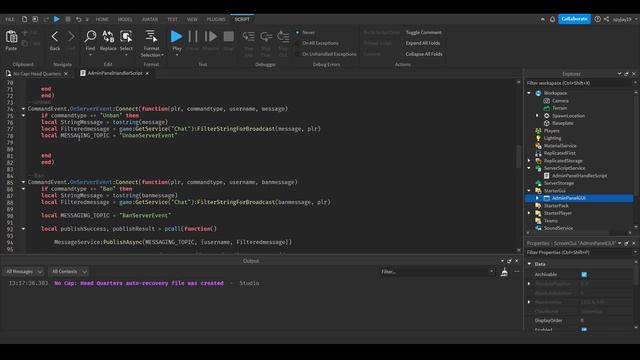Select Baseplate in Explorer

562,123
